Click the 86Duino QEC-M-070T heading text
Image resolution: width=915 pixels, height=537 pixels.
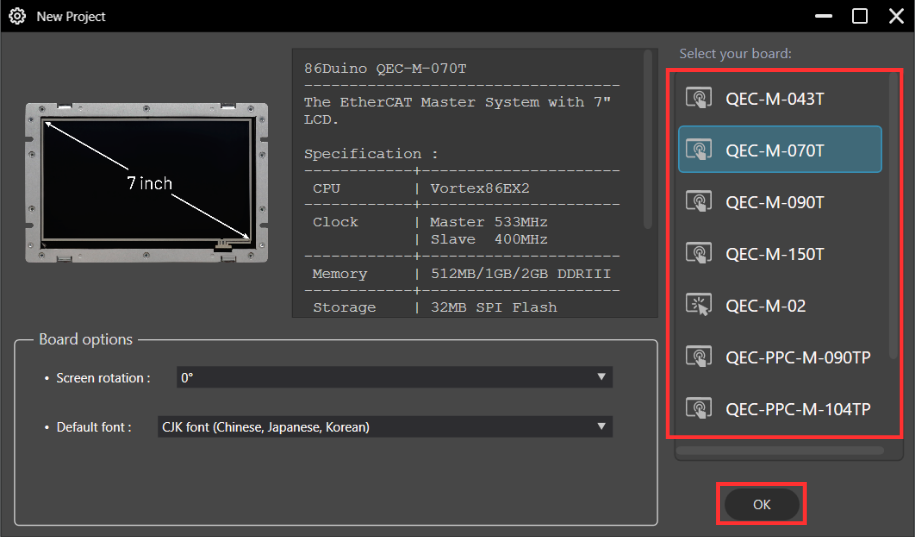(385, 68)
